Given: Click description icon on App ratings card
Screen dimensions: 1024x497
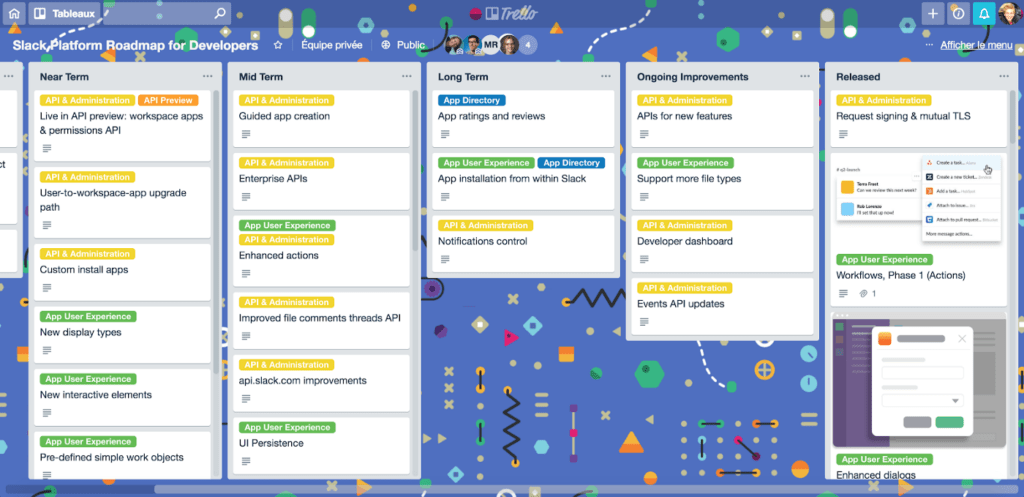Looking at the screenshot, I should (445, 134).
